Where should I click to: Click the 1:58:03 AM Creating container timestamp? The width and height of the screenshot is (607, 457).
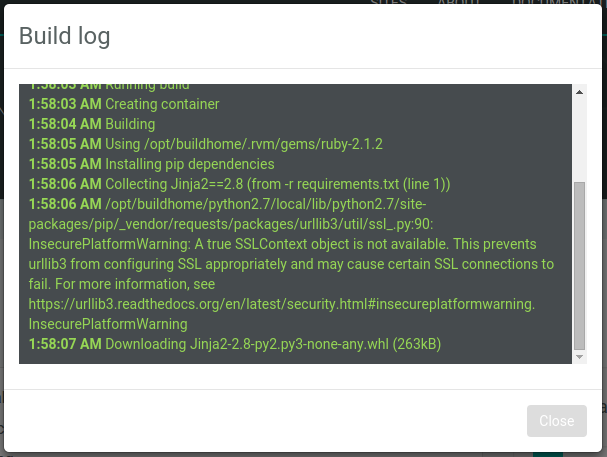[65, 104]
